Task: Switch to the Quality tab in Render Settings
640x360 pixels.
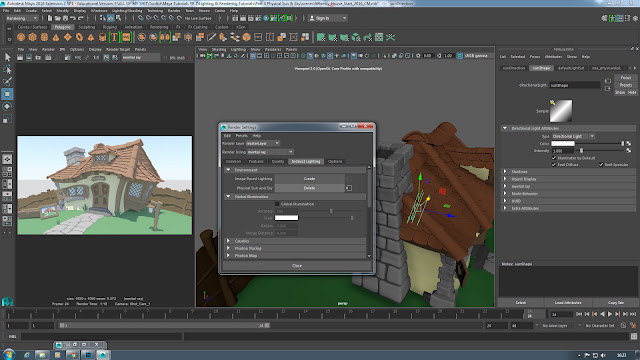Action: pos(278,162)
